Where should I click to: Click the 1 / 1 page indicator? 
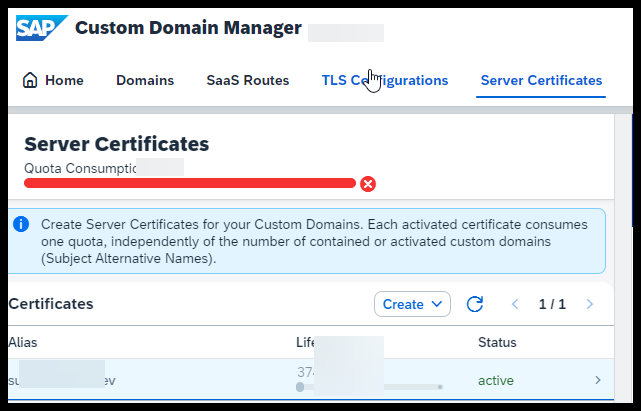pos(552,304)
